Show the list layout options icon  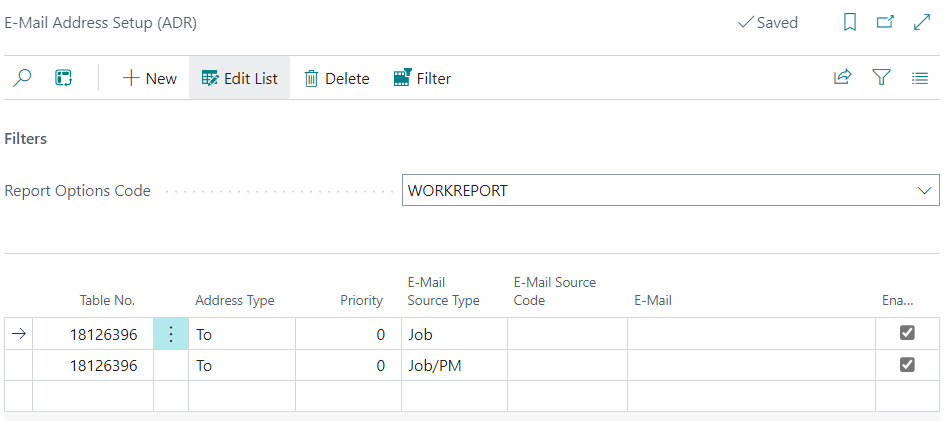[920, 78]
